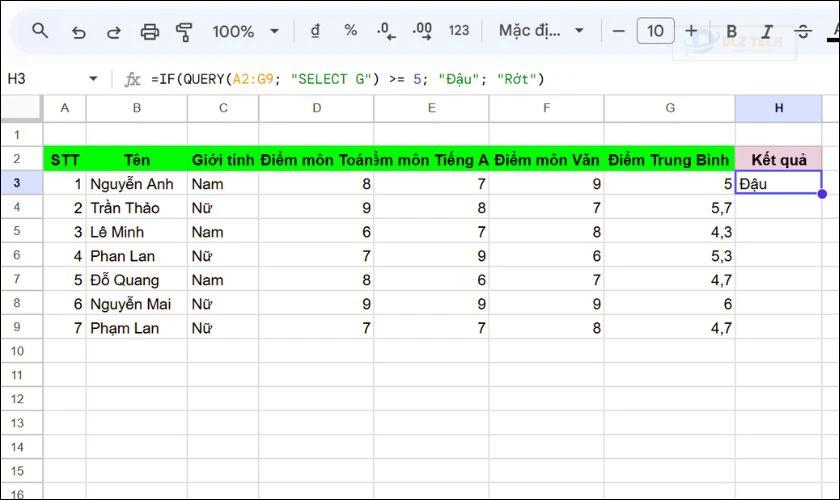Decrease font size with minus button
This screenshot has width=840, height=500.
pyautogui.click(x=618, y=31)
